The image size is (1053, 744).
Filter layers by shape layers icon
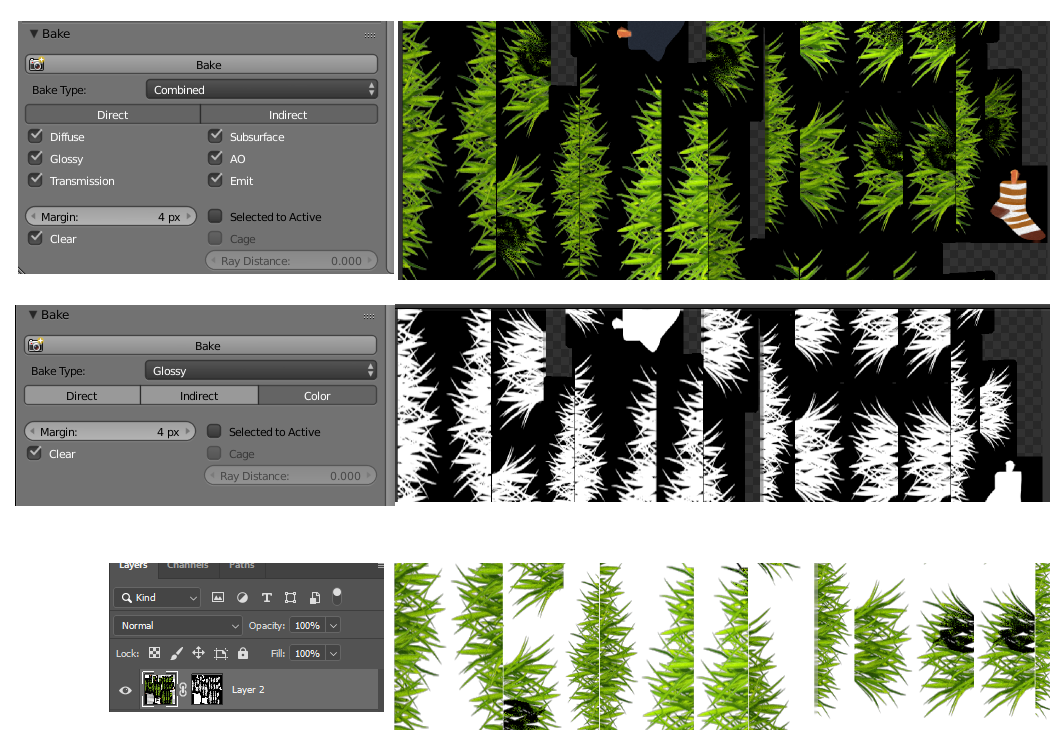[x=290, y=597]
